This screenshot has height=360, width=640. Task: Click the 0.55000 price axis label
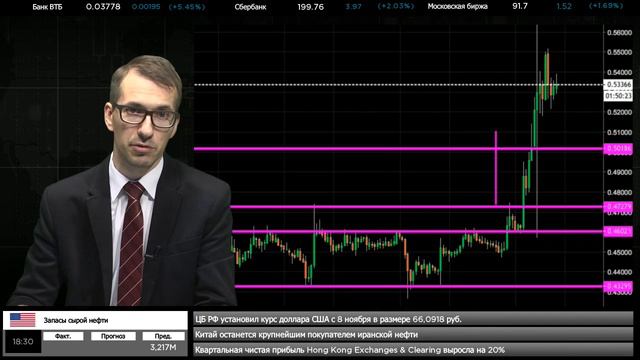(619, 53)
